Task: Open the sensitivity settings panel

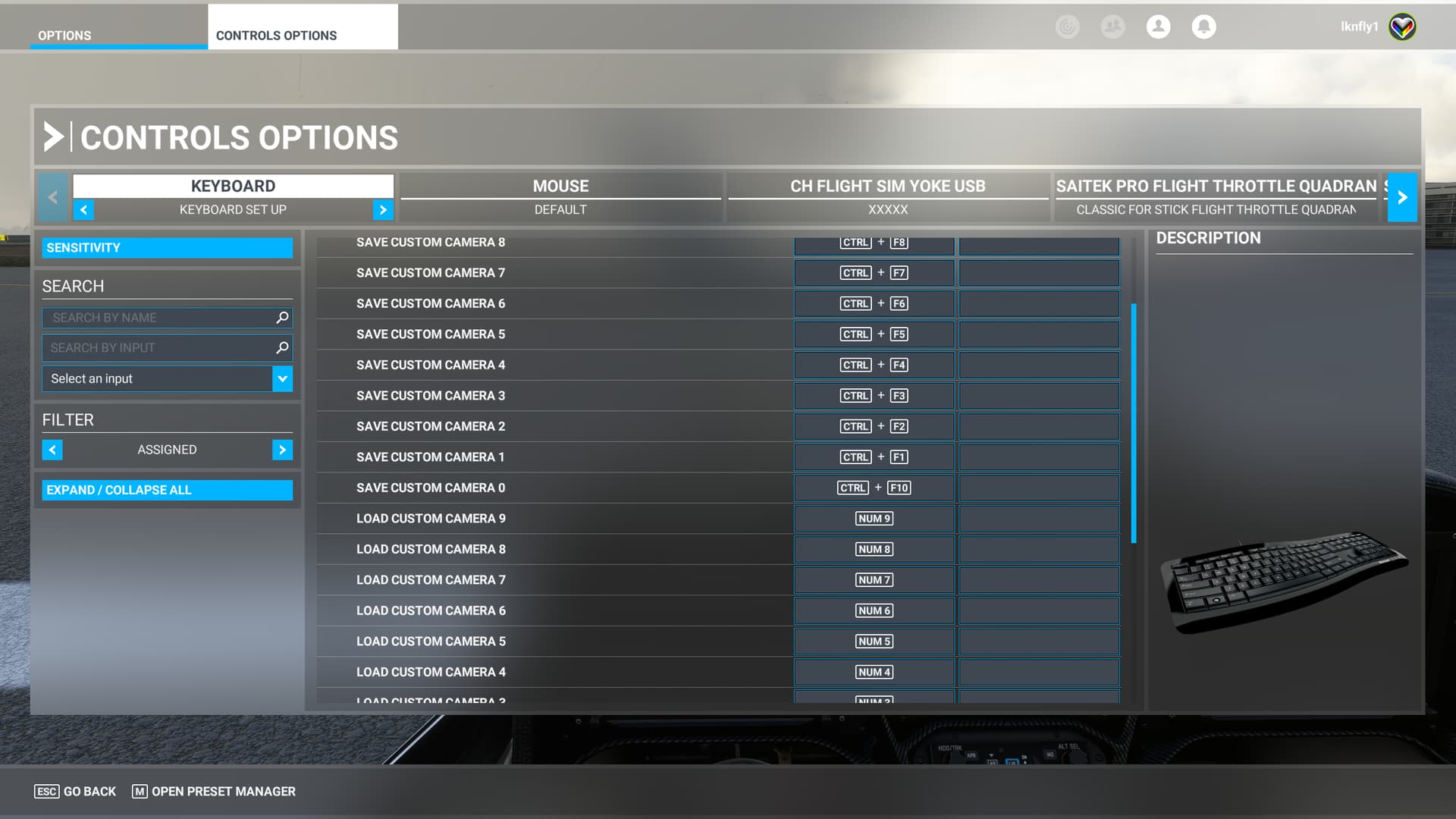Action: point(167,247)
